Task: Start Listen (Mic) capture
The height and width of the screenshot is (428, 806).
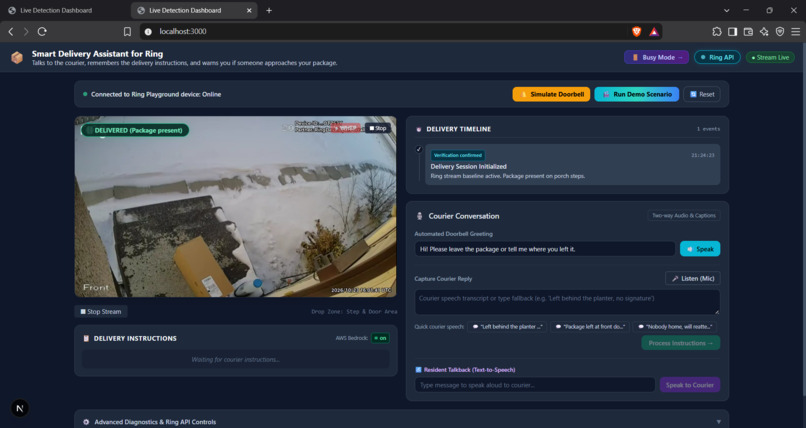Action: [692, 278]
